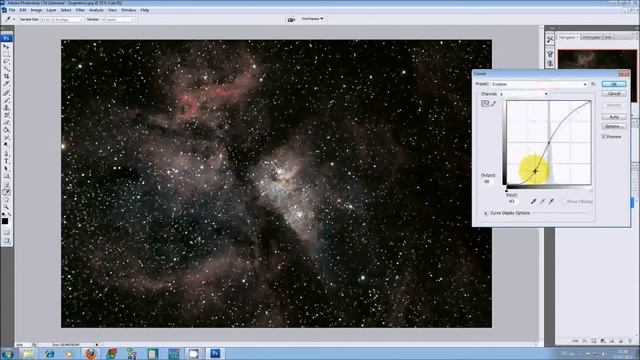This screenshot has width=640, height=360.
Task: Click the Auto button in Curves
Action: (x=614, y=117)
